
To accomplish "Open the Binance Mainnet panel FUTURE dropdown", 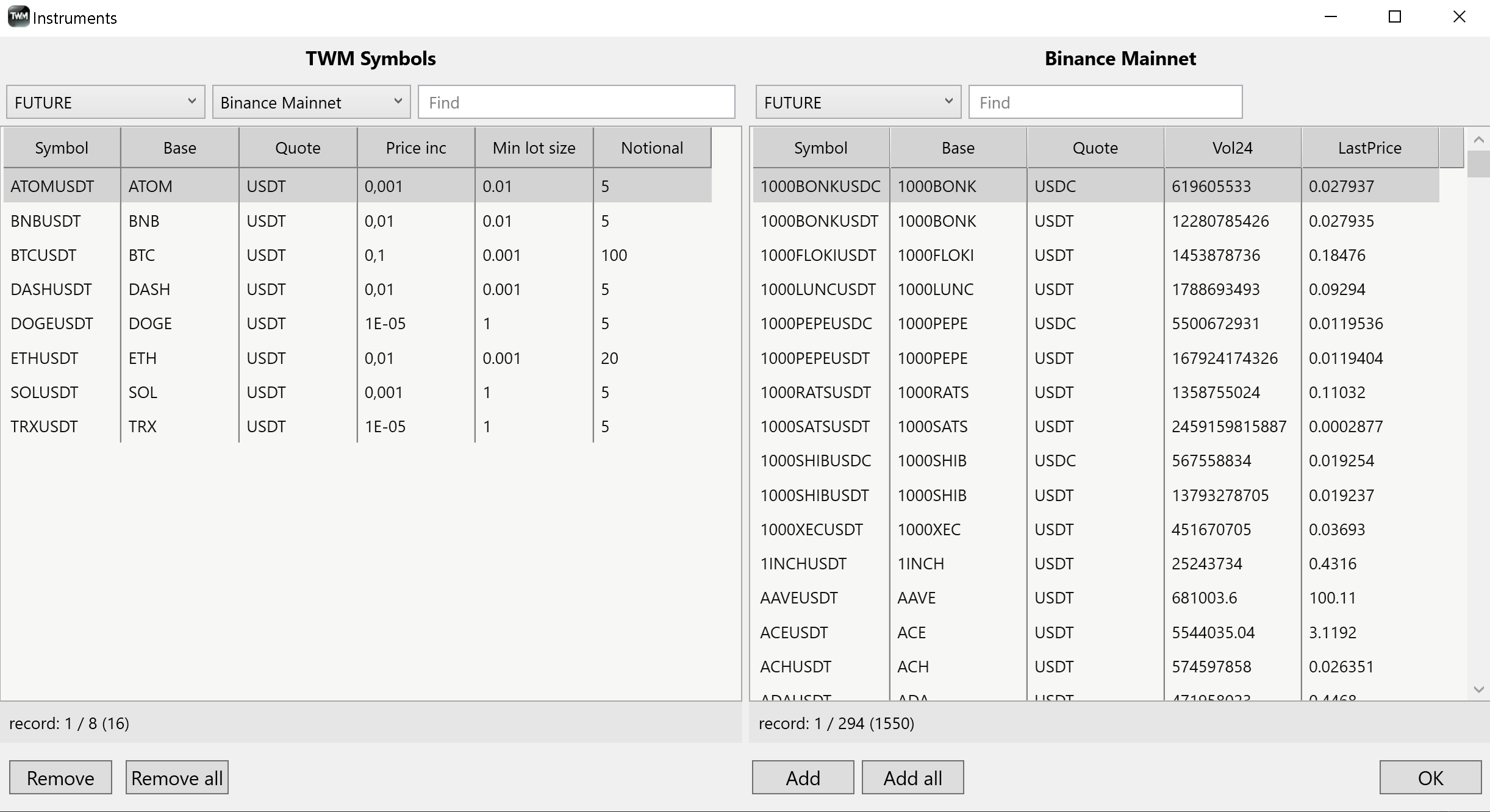I will pyautogui.click(x=858, y=102).
